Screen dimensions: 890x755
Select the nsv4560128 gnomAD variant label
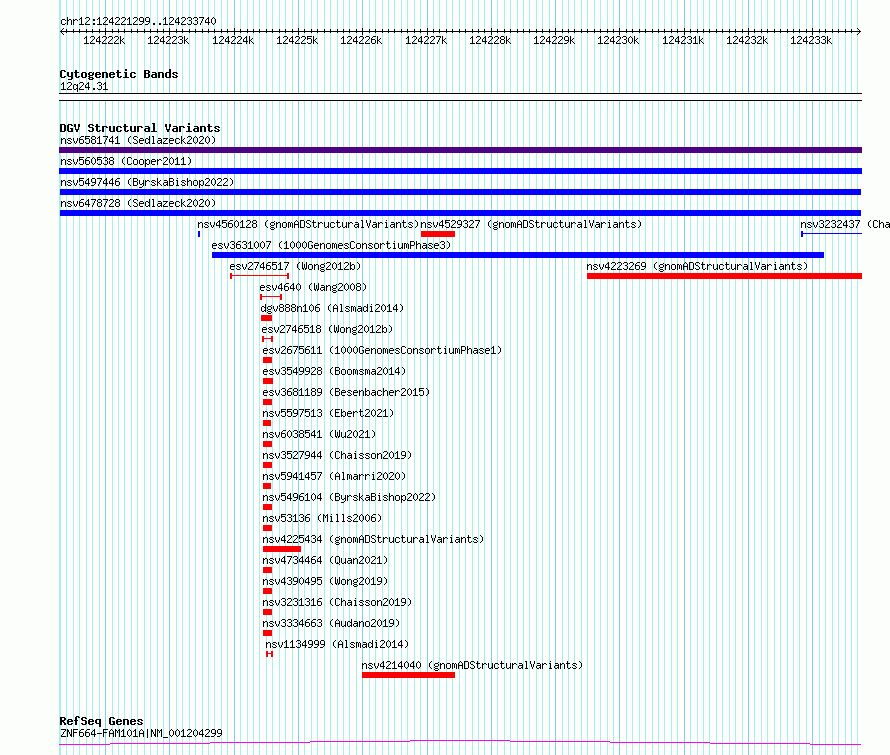click(x=308, y=224)
